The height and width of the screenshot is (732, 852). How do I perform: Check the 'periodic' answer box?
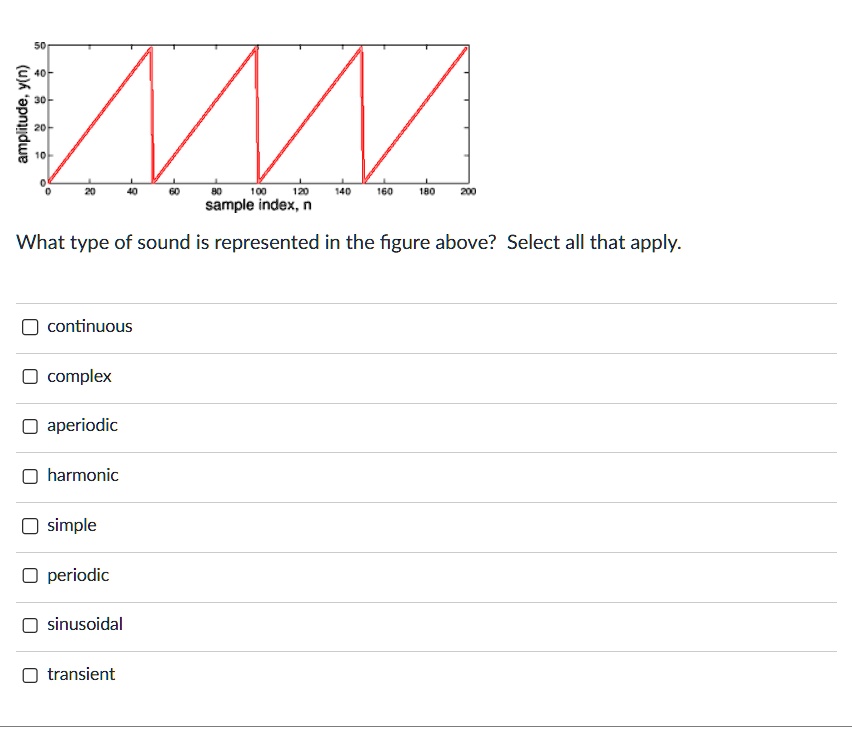pyautogui.click(x=30, y=575)
